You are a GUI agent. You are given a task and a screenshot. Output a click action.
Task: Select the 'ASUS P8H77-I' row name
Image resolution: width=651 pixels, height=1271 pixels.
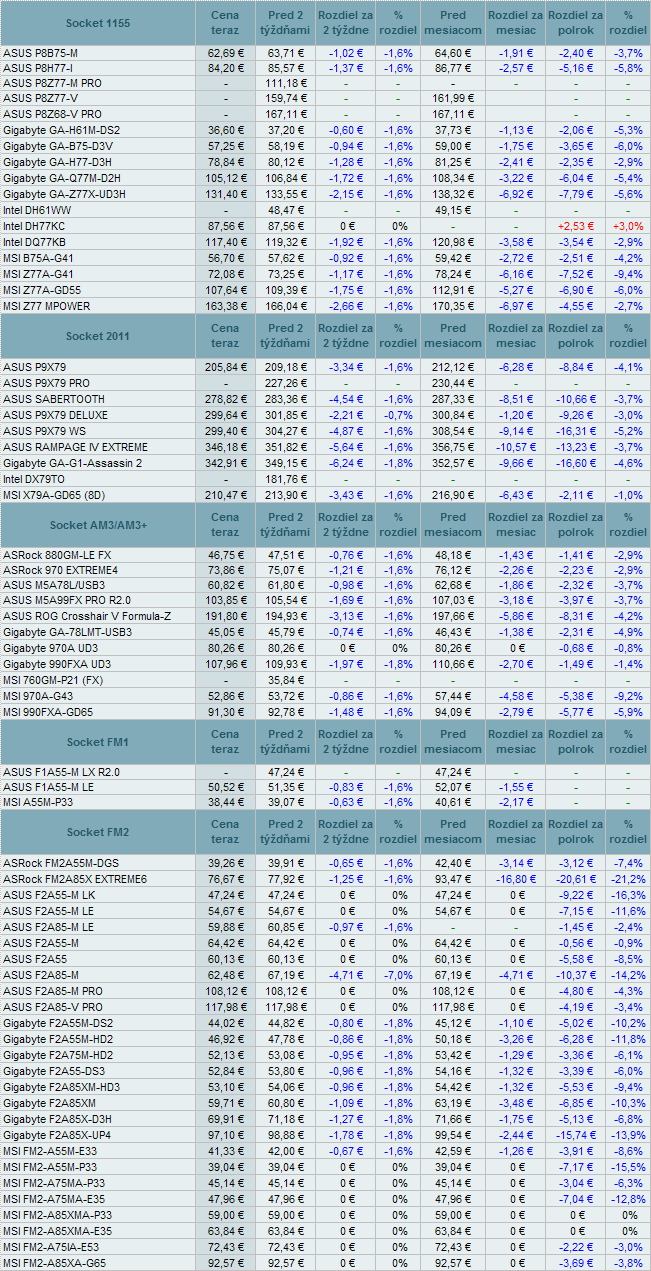pos(37,68)
